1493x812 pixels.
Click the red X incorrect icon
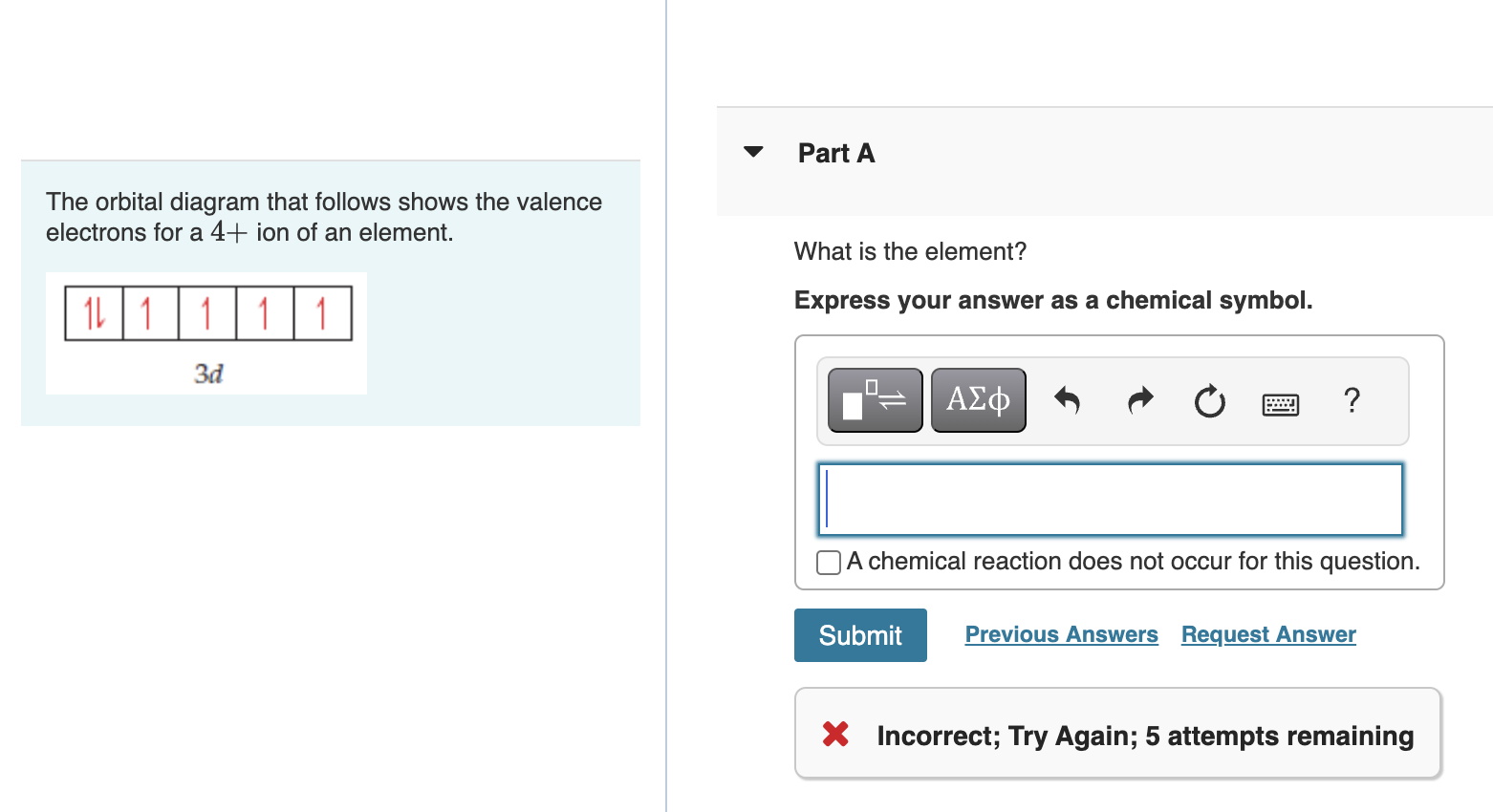tap(835, 734)
